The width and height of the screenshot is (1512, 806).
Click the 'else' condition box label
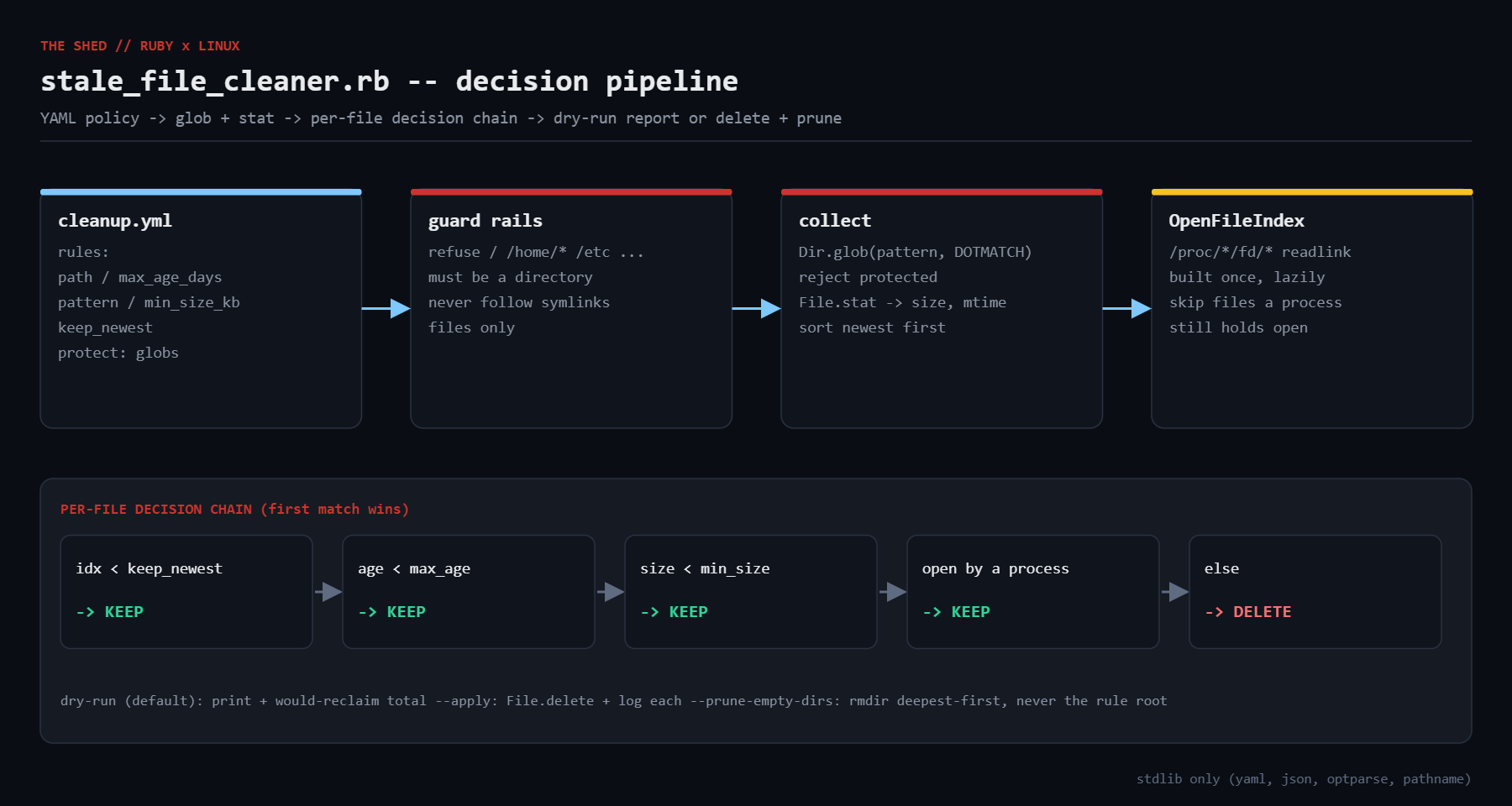pos(1221,568)
